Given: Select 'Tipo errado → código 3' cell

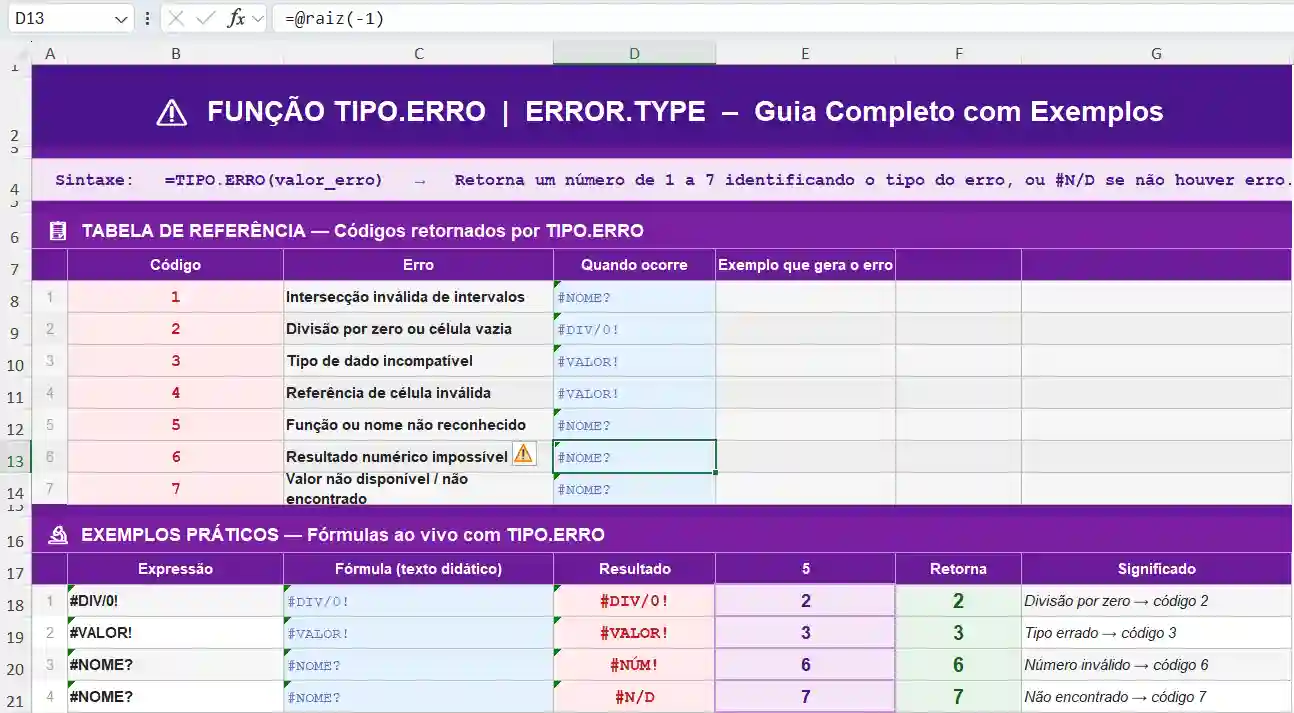Looking at the screenshot, I should (x=1157, y=633).
